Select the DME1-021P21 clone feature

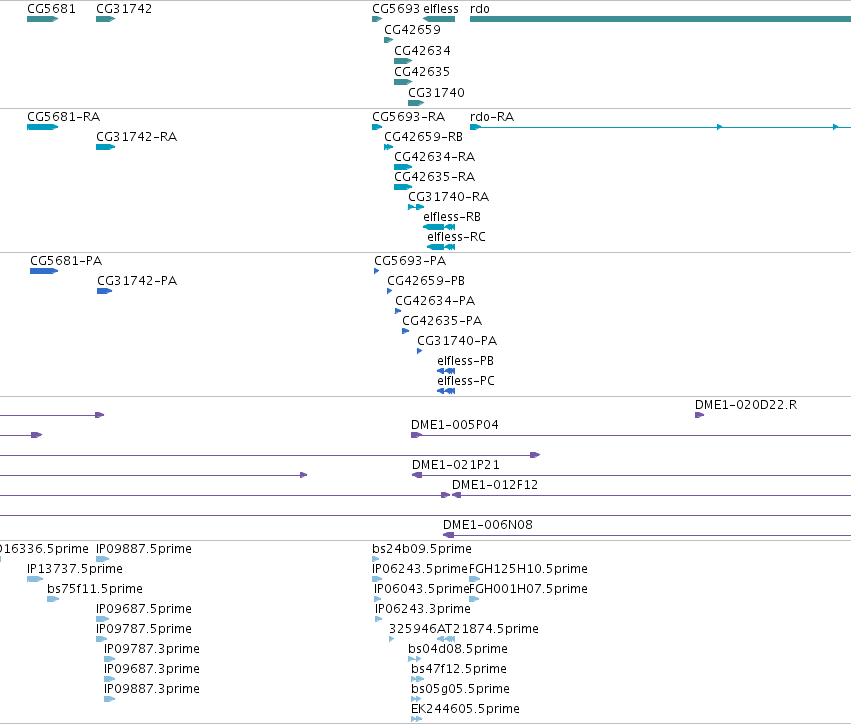[631, 475]
